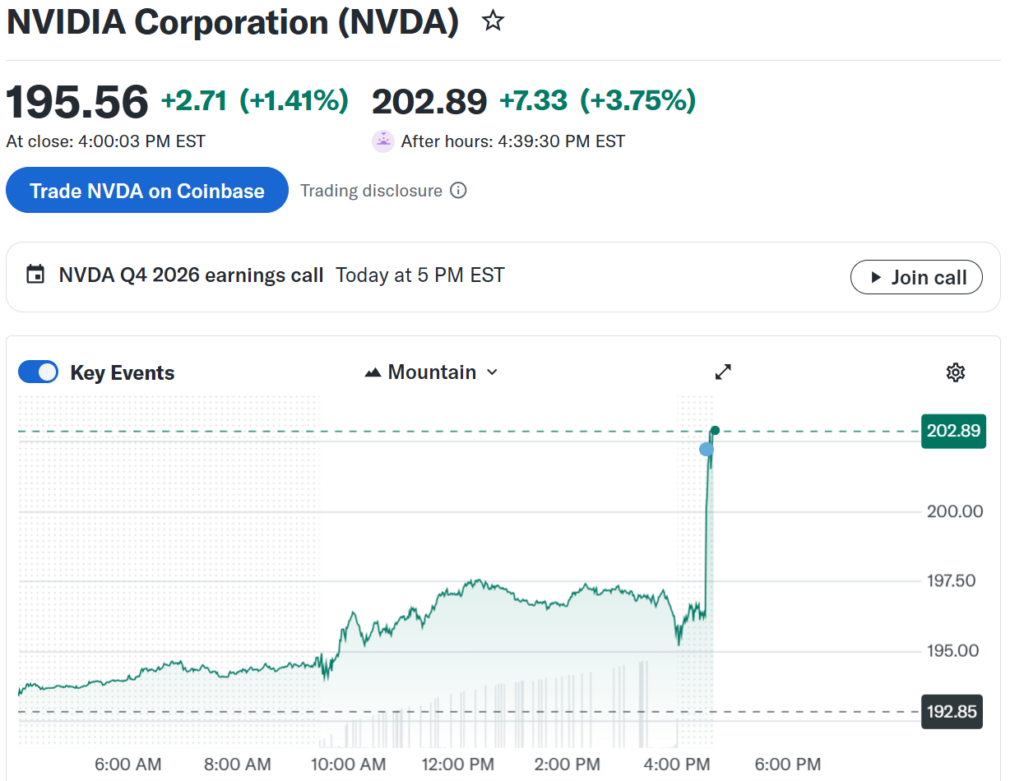Click the NVIDIA Corporation (NVDA) heading
Viewport: 1024px width, 781px height.
pos(233,22)
